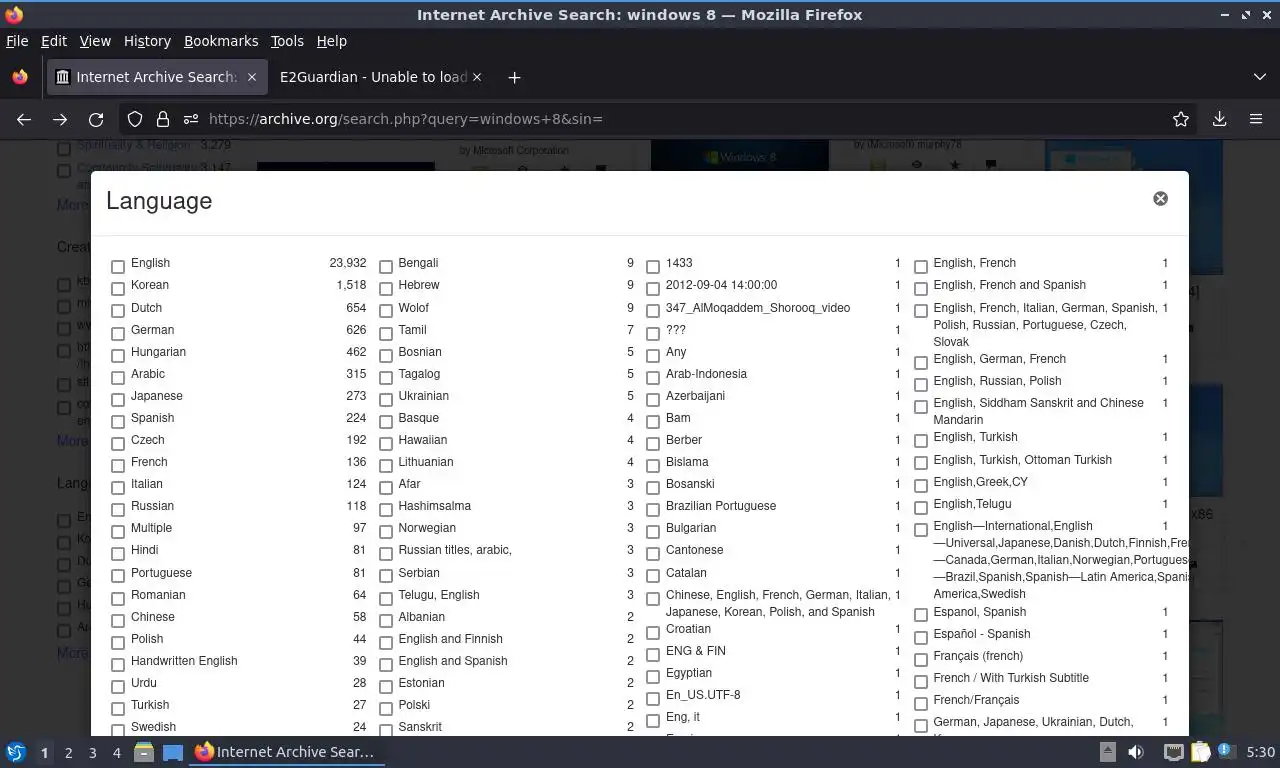This screenshot has height=768, width=1280.
Task: Switch to workspace 4 in taskbar
Action: [x=116, y=753]
